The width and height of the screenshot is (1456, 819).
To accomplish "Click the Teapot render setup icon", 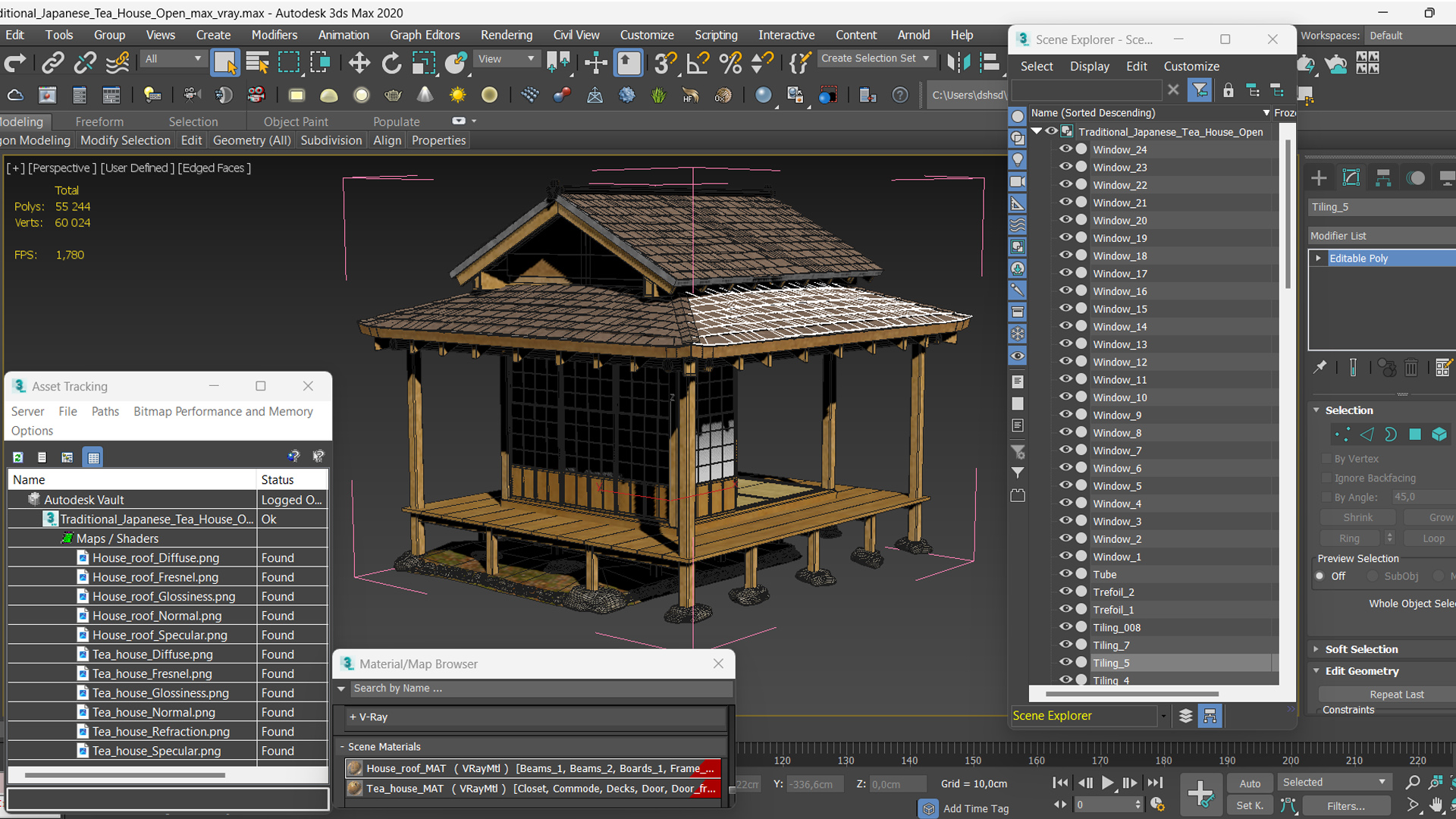I will point(1305,64).
